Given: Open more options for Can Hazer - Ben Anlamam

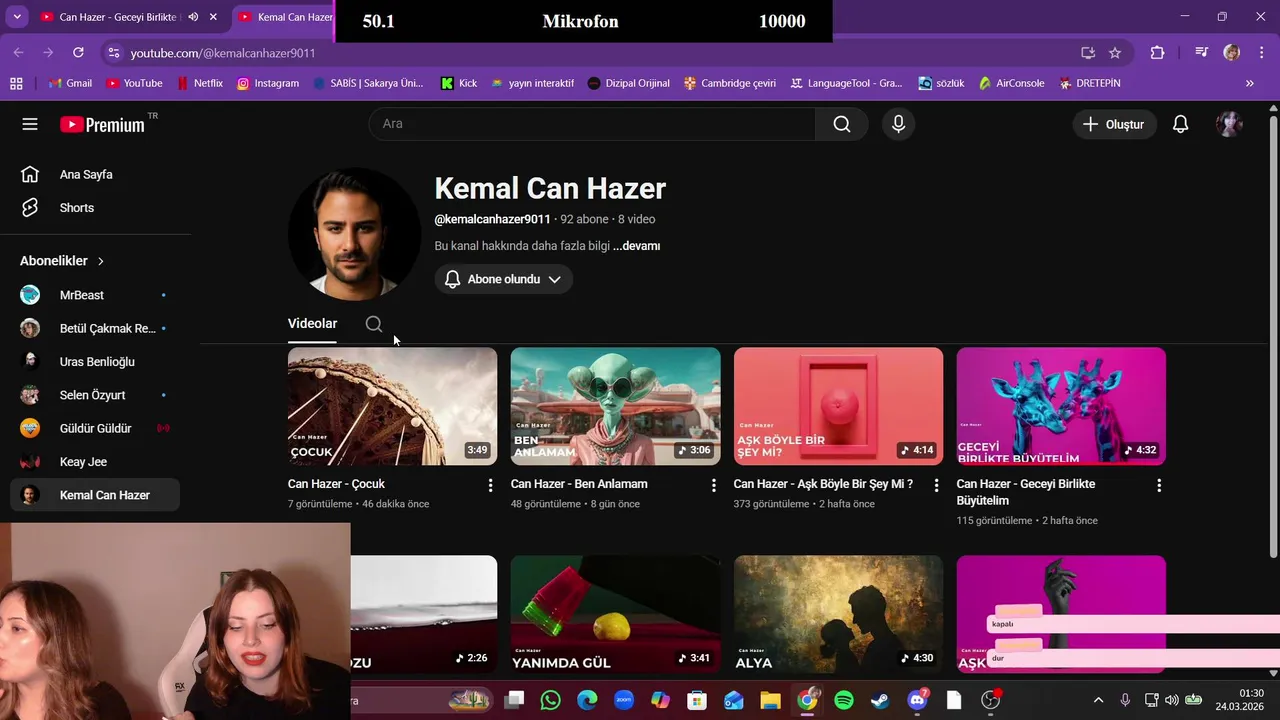Looking at the screenshot, I should tap(713, 485).
